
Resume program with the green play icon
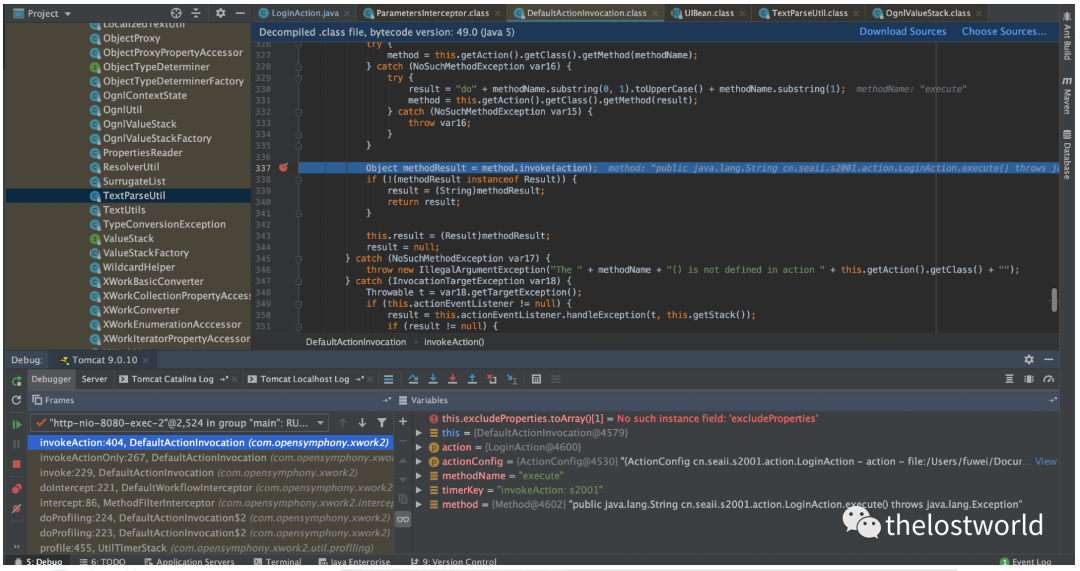click(17, 424)
